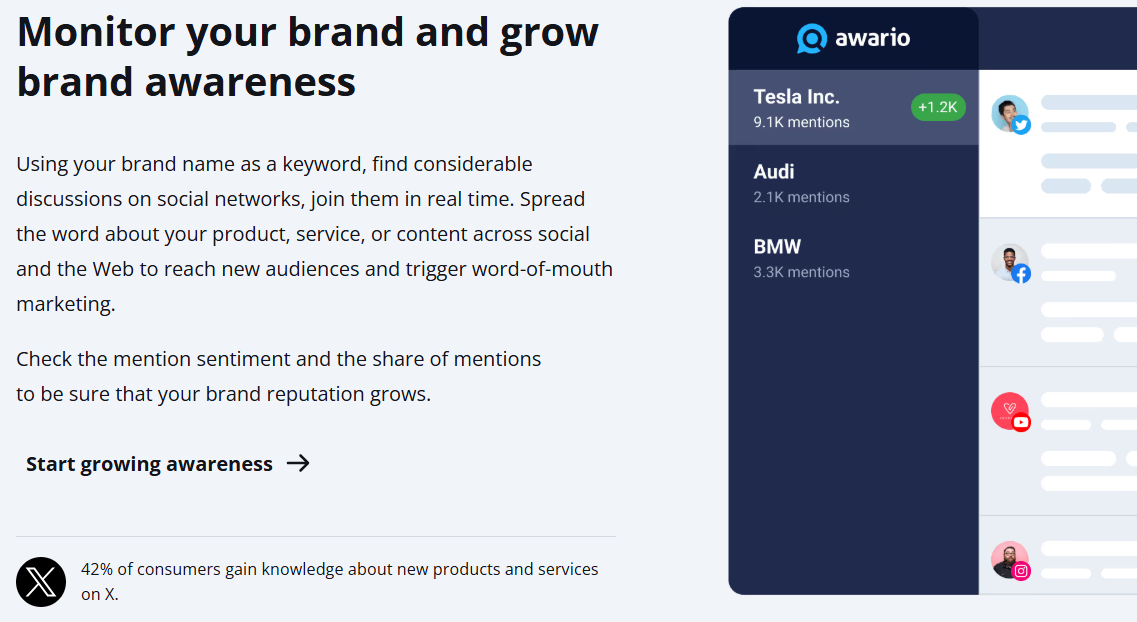Viewport: 1137px width, 622px height.
Task: Click the Awario logo icon
Action: [811, 38]
